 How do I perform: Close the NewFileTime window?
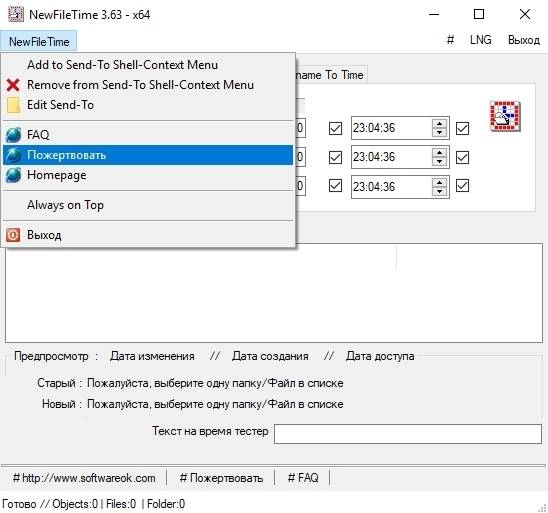[525, 14]
